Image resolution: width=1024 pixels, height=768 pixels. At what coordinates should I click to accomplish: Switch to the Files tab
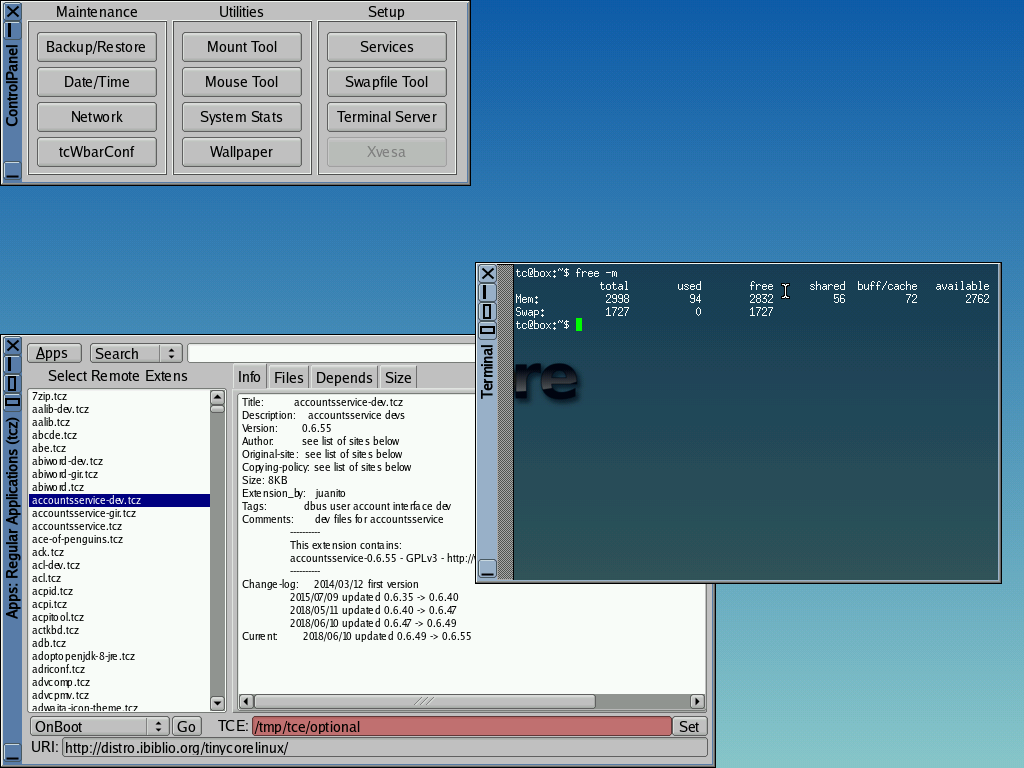[x=289, y=377]
